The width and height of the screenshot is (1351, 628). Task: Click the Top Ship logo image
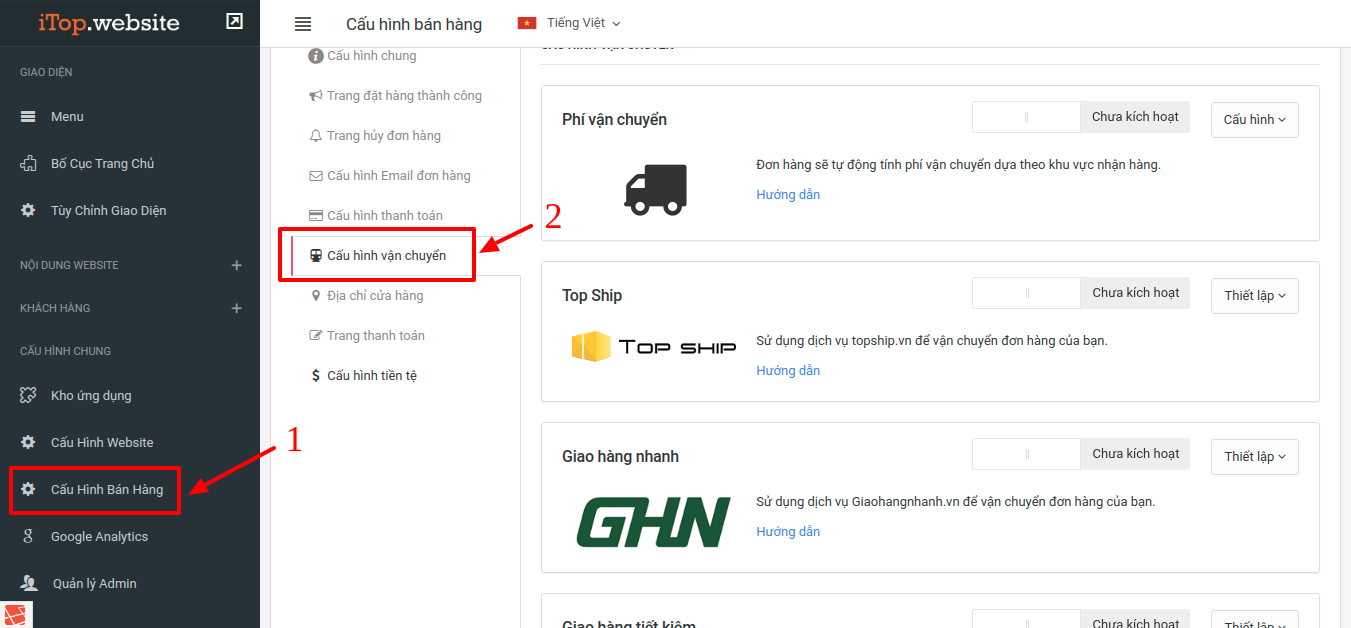pos(654,347)
